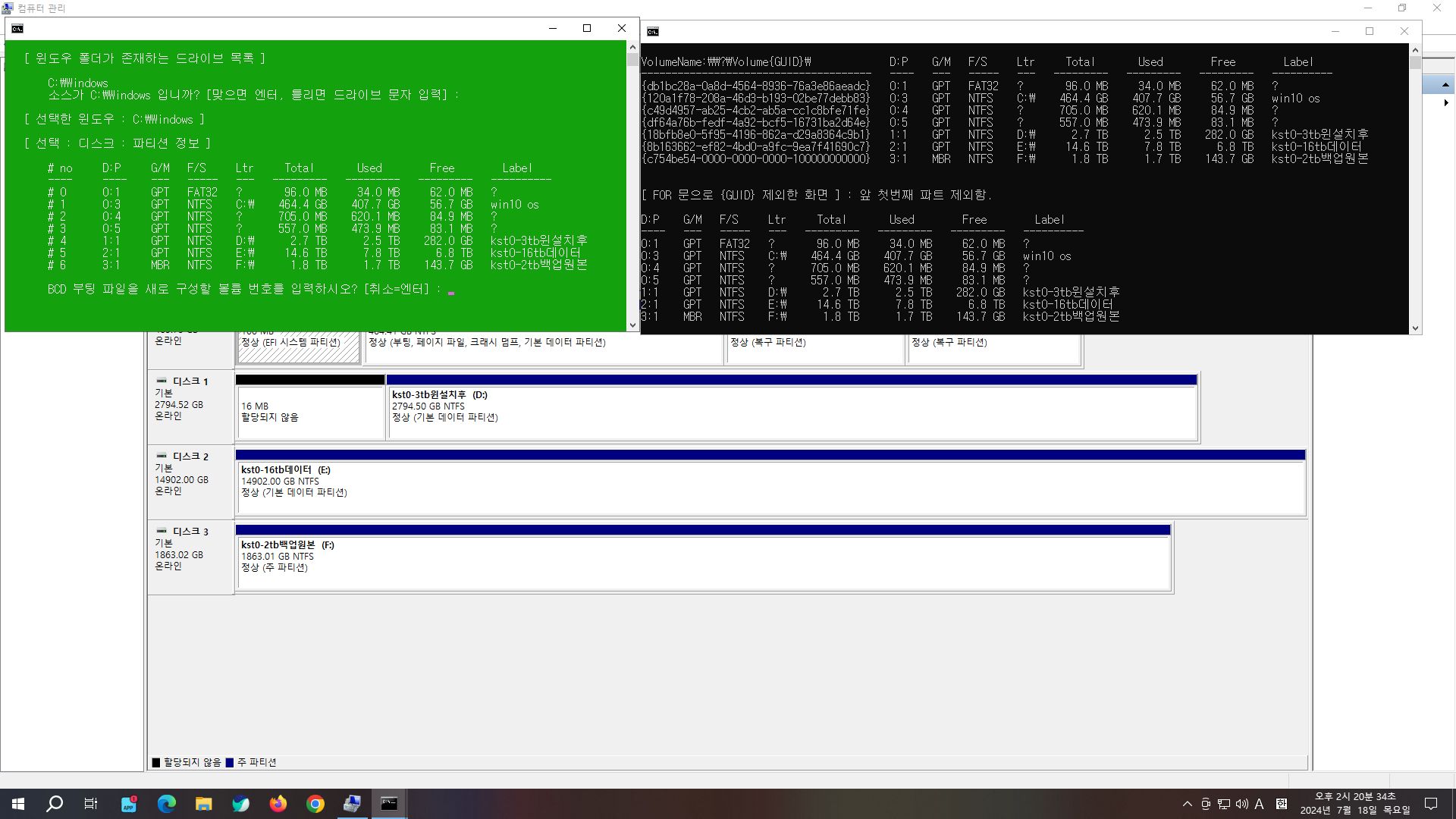The height and width of the screenshot is (819, 1456).
Task: Launch Microsoft Edge from the taskbar
Action: 166,804
